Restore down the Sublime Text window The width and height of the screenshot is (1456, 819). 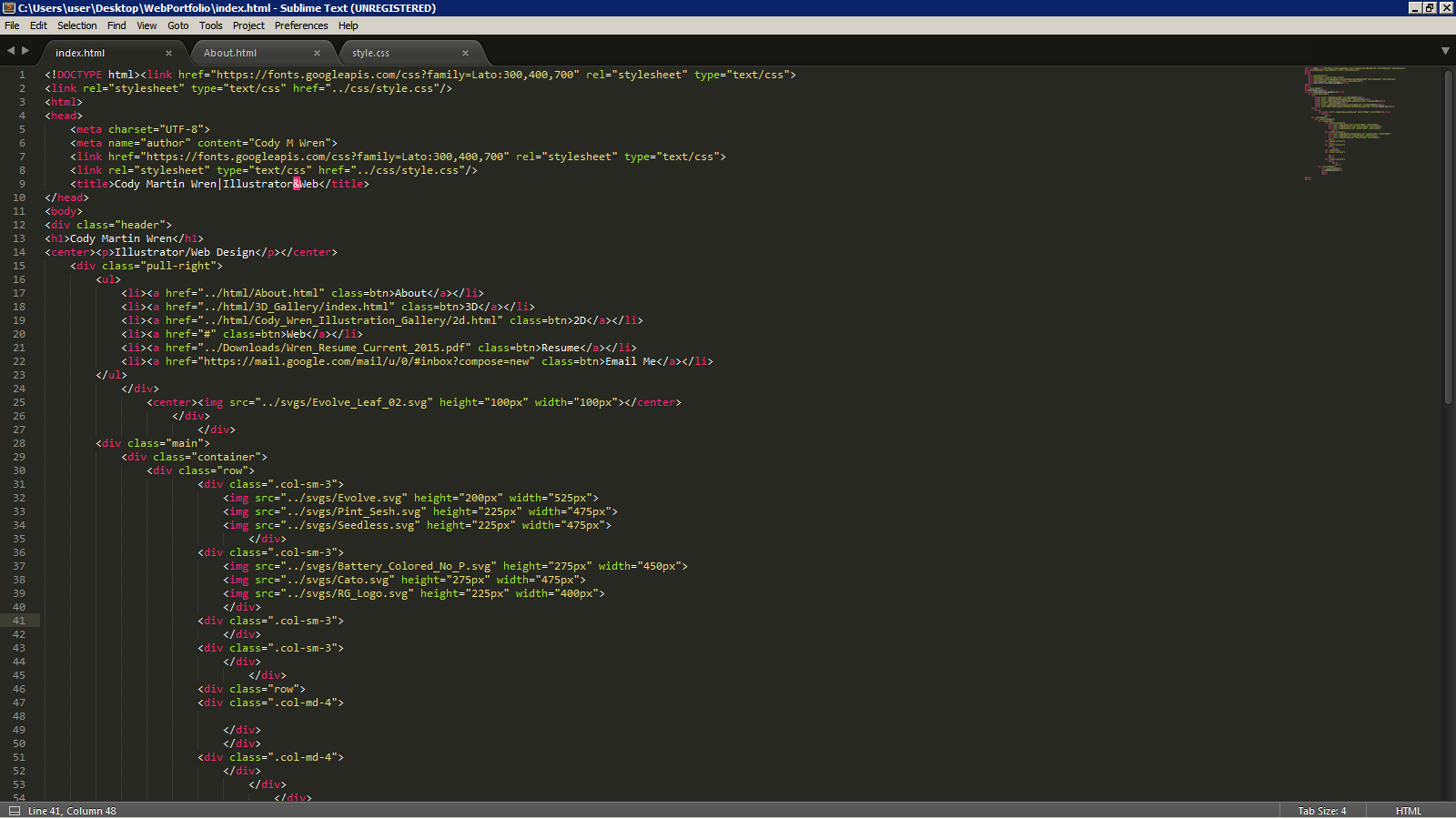(1430, 7)
